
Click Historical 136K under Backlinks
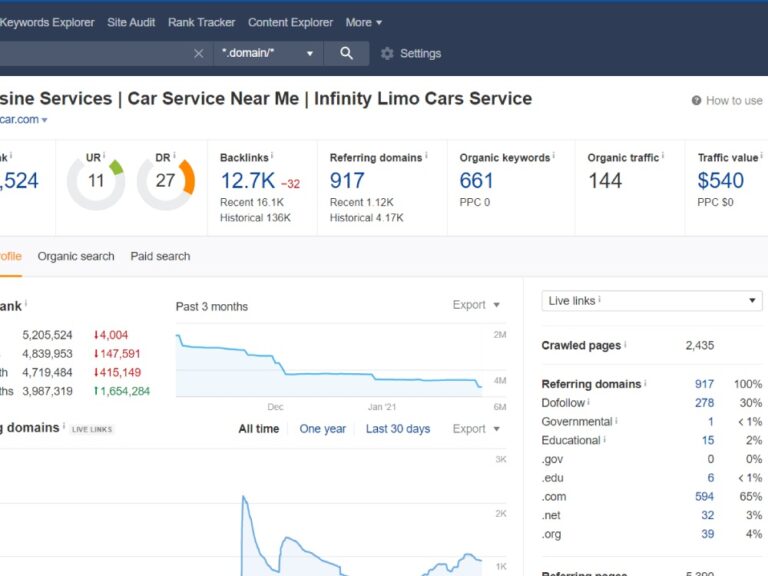click(x=255, y=217)
